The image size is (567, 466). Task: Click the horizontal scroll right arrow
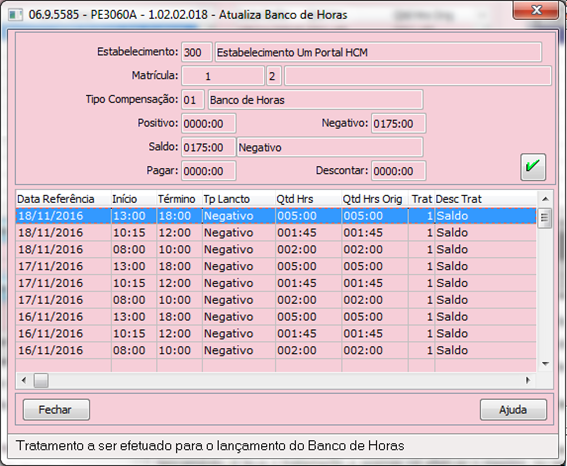[528, 380]
